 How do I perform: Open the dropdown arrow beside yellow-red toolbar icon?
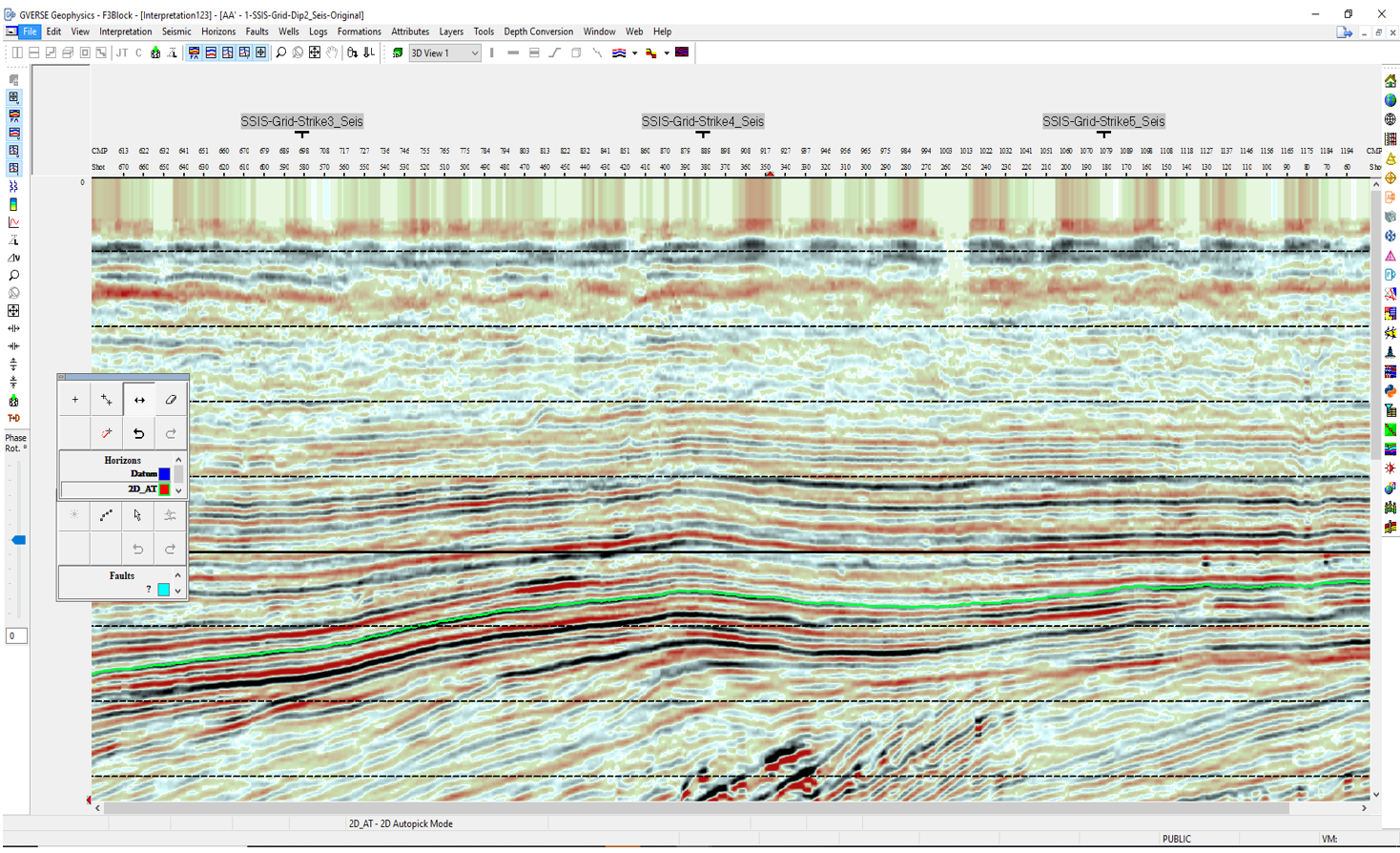pyautogui.click(x=667, y=52)
